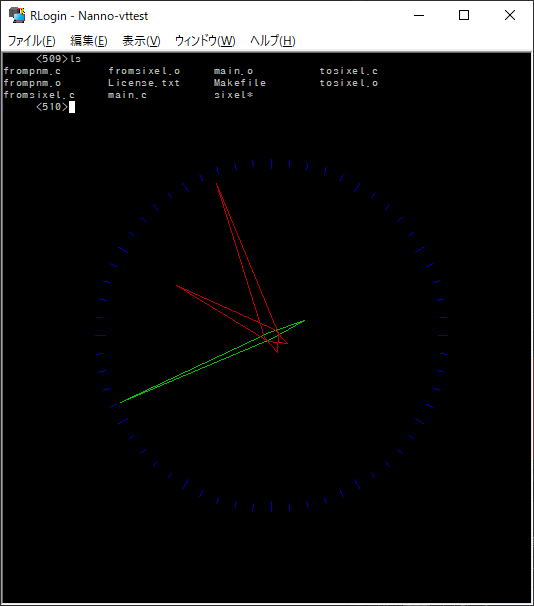Close the RLogin window

pos(510,15)
